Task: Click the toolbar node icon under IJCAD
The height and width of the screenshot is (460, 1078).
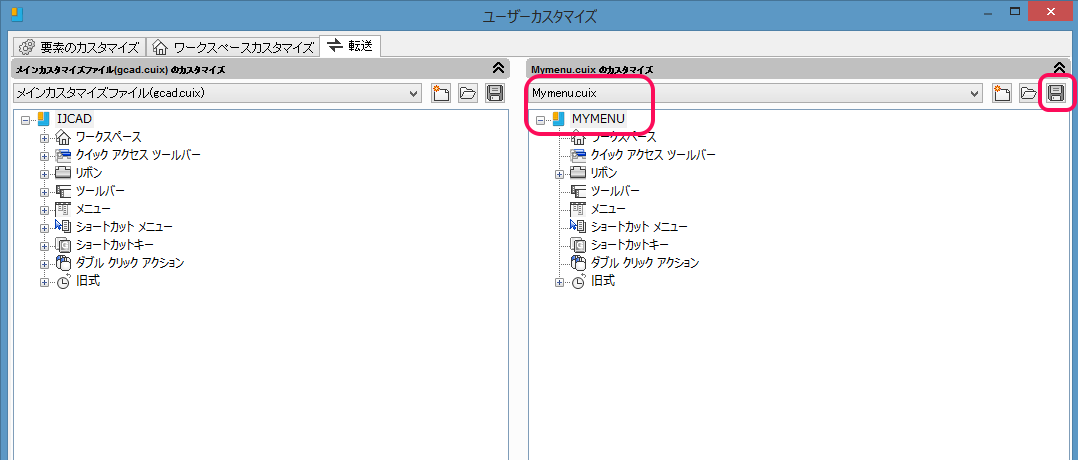Action: point(63,191)
